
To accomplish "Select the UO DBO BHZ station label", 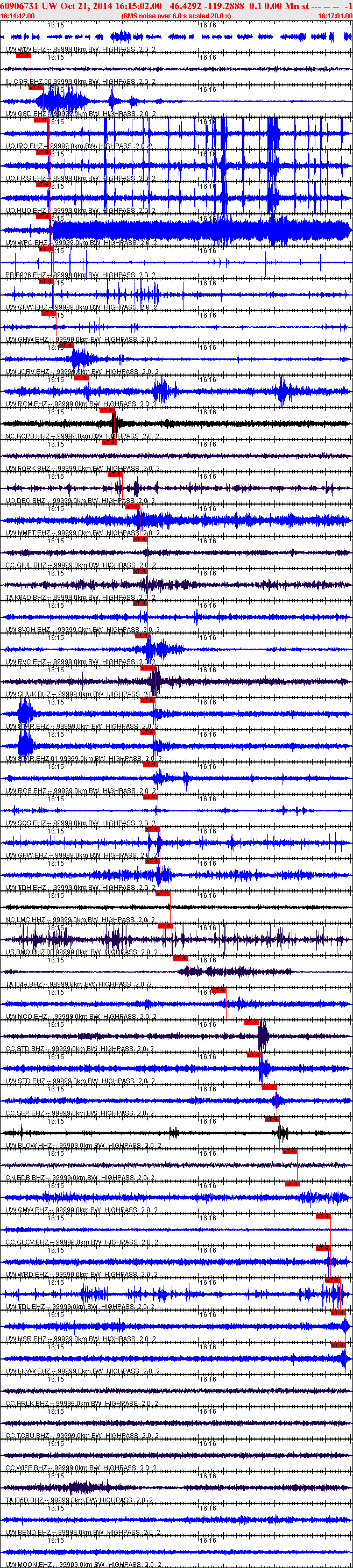I will 81,501.
